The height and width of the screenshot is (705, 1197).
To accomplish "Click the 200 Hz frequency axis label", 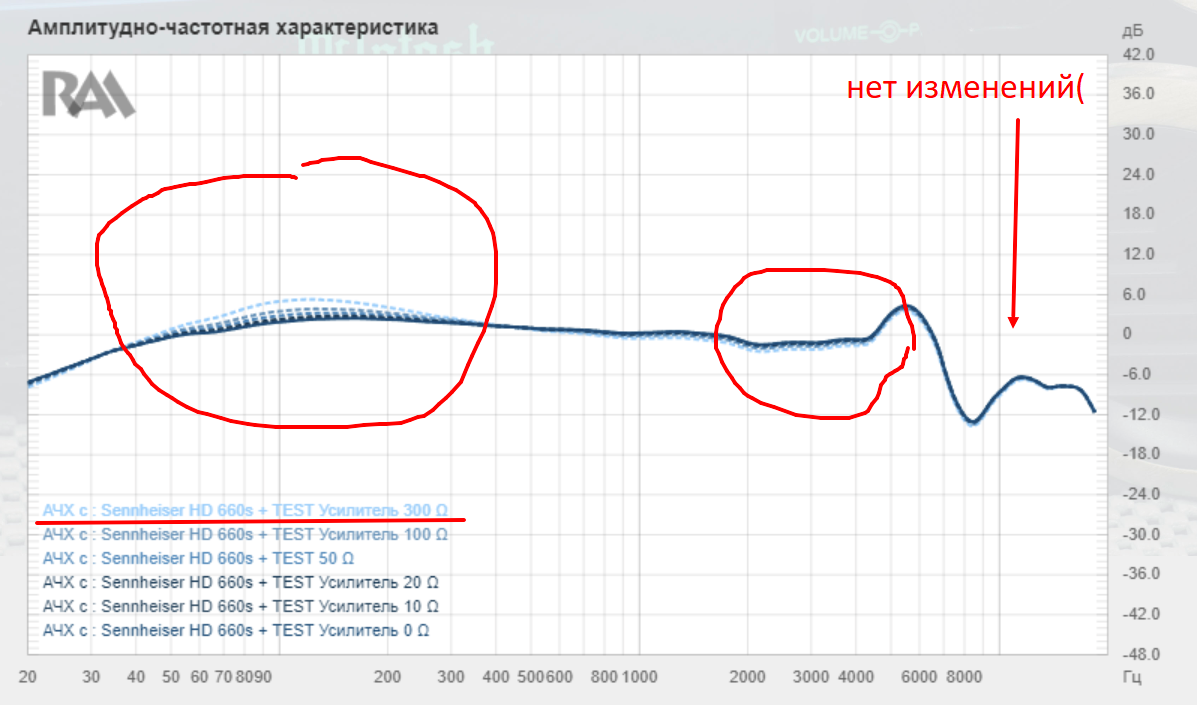I will pyautogui.click(x=388, y=677).
